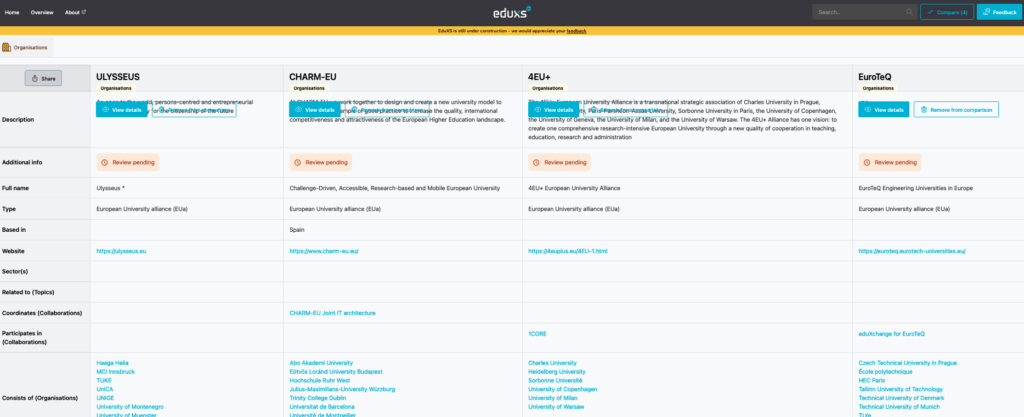Open Eötvös Loránd University Budapest link
Image resolution: width=1024 pixels, height=417 pixels.
[x=336, y=371]
